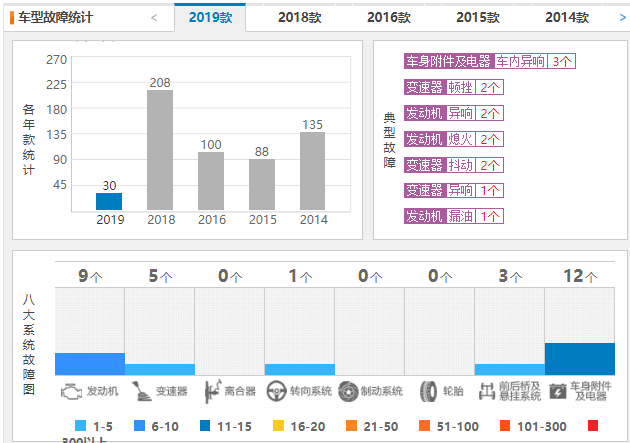Viewport: 630px width, 443px height.
Task: Click the 16-20 yellow legend swatch
Action: [278, 425]
